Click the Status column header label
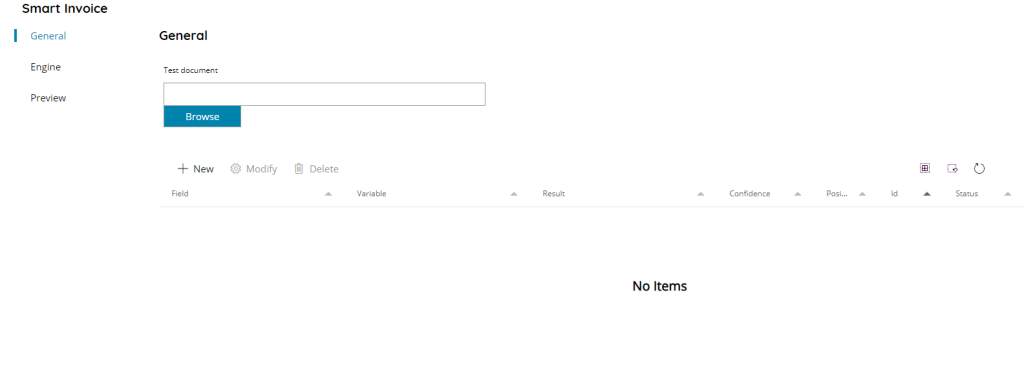1024x379 pixels. point(967,194)
